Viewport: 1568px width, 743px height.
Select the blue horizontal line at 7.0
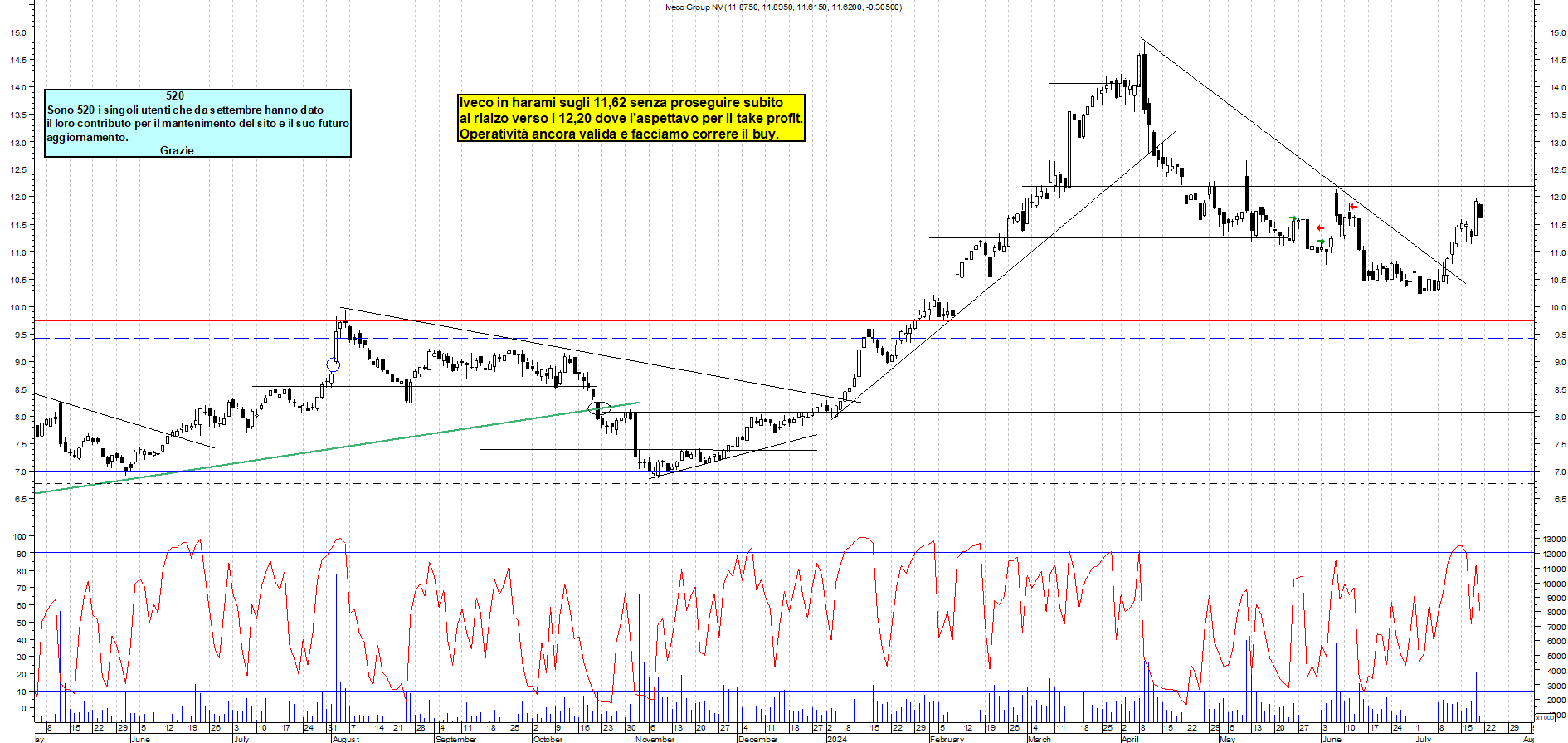point(784,472)
